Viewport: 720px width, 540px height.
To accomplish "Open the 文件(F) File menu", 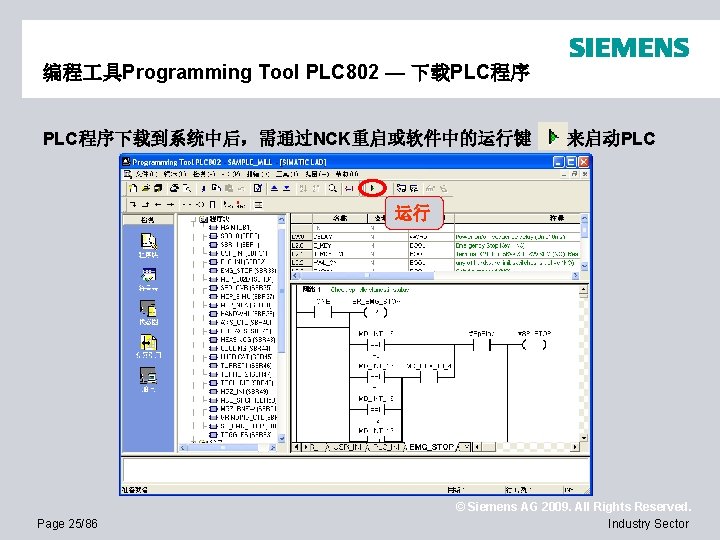I will 146,174.
